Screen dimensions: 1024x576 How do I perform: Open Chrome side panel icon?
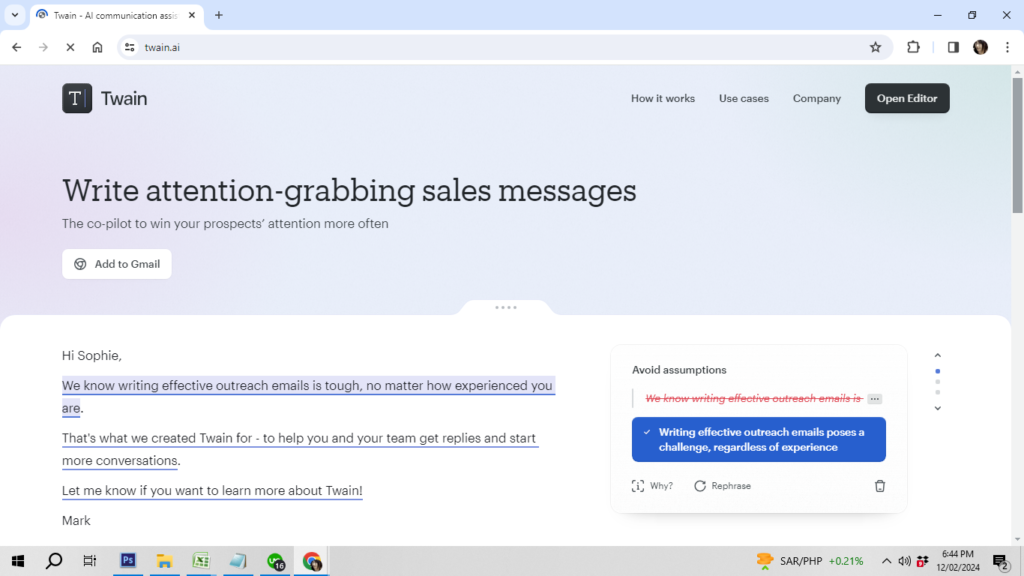[953, 47]
